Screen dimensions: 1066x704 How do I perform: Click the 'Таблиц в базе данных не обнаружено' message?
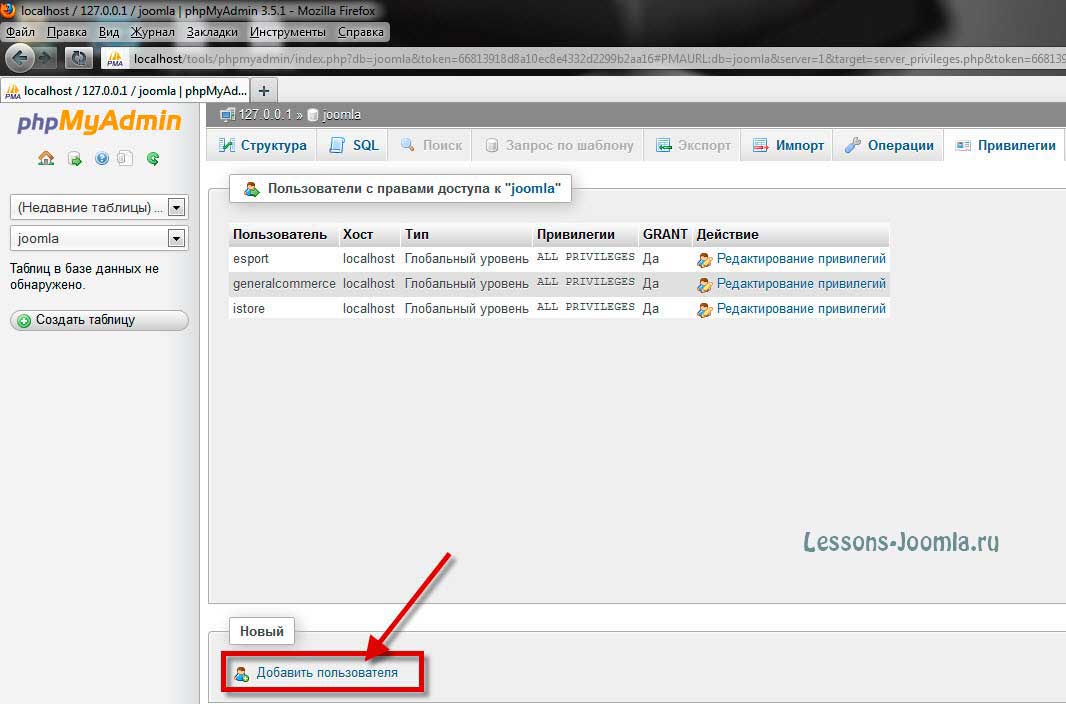pos(84,277)
